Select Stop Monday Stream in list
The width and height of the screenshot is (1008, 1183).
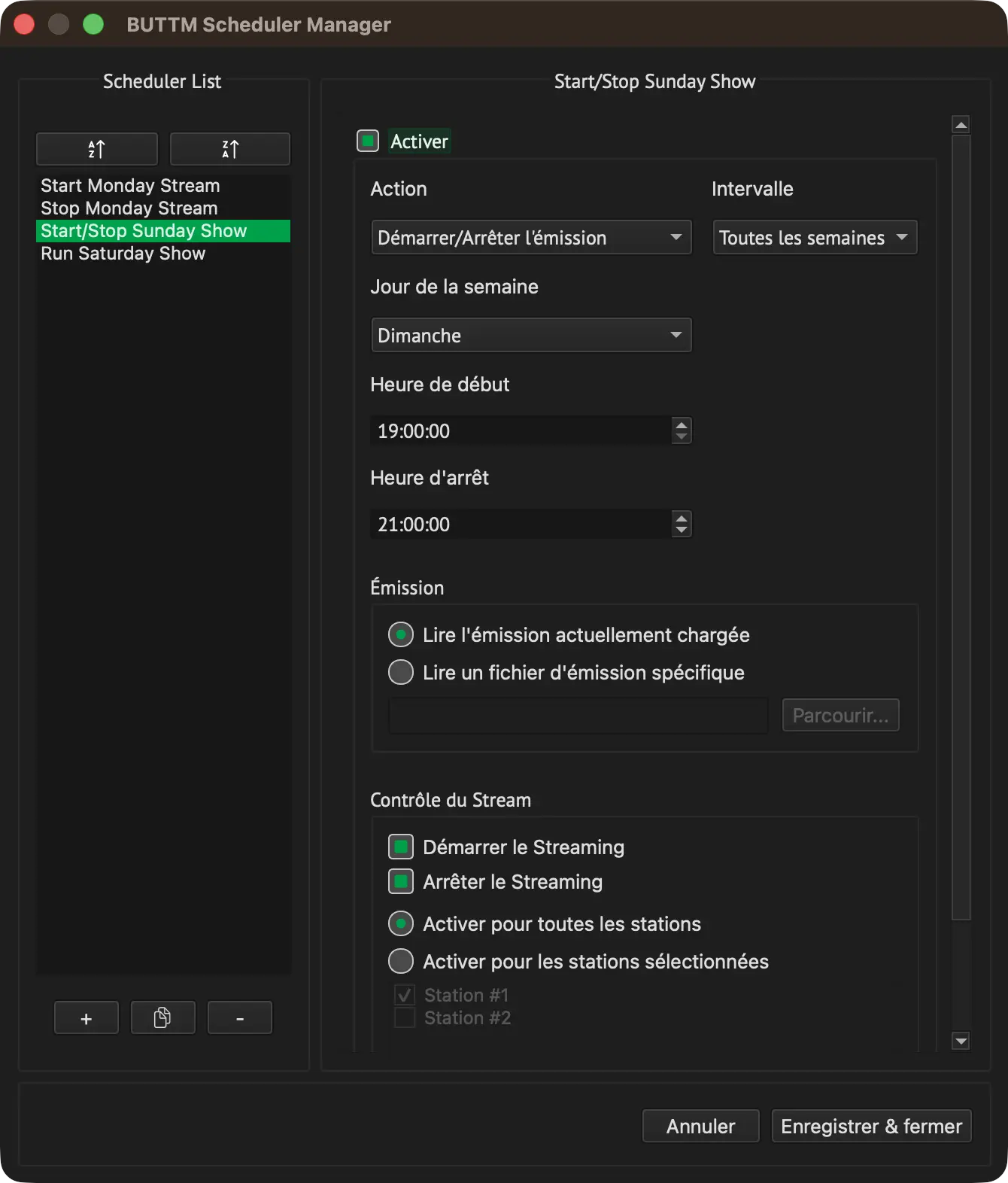coord(163,208)
